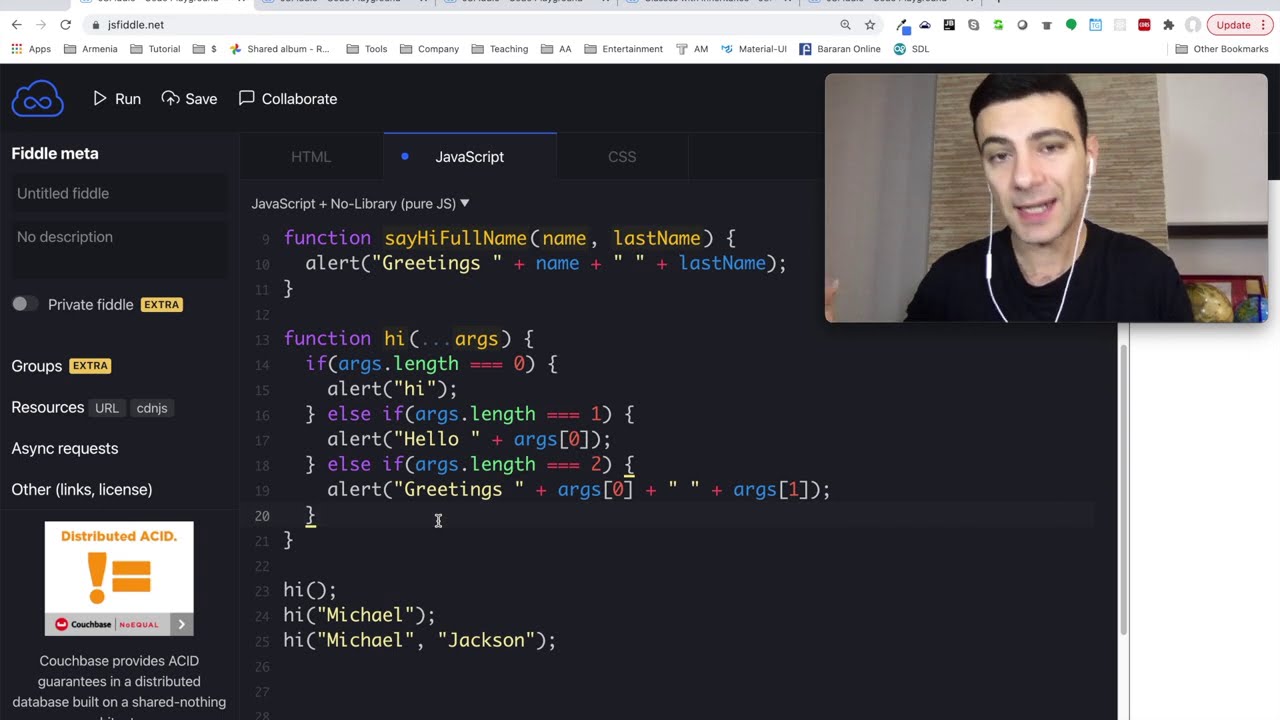
Task: Open the Entertainment bookmarks folder
Action: click(623, 49)
